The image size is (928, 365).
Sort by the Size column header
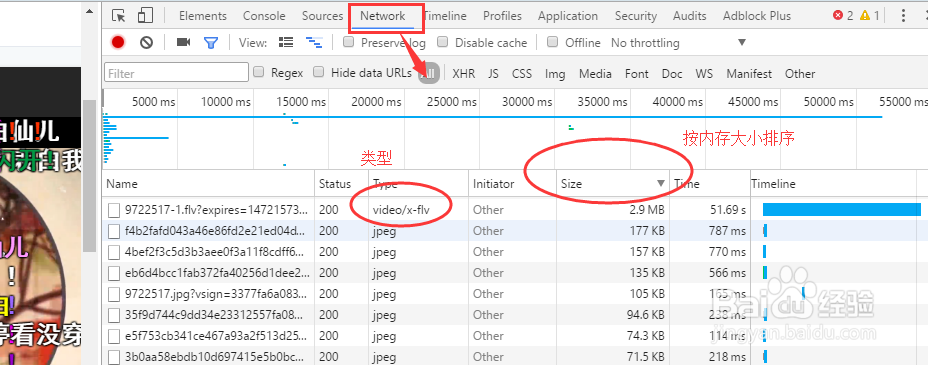[613, 184]
